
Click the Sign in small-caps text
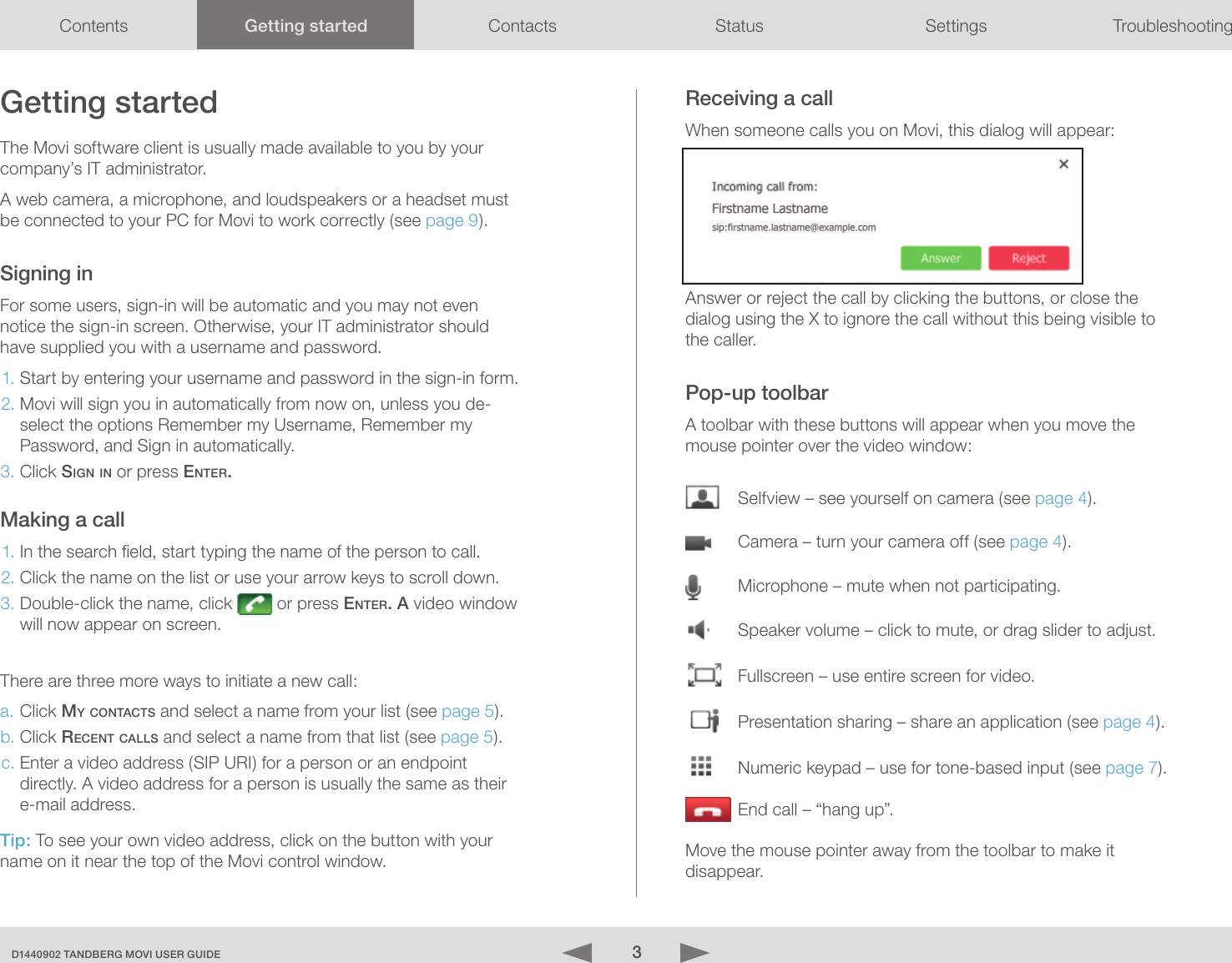pos(87,471)
